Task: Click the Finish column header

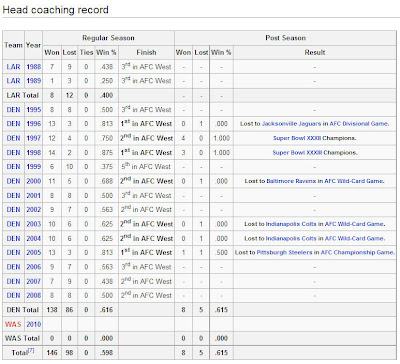Action: (x=146, y=52)
